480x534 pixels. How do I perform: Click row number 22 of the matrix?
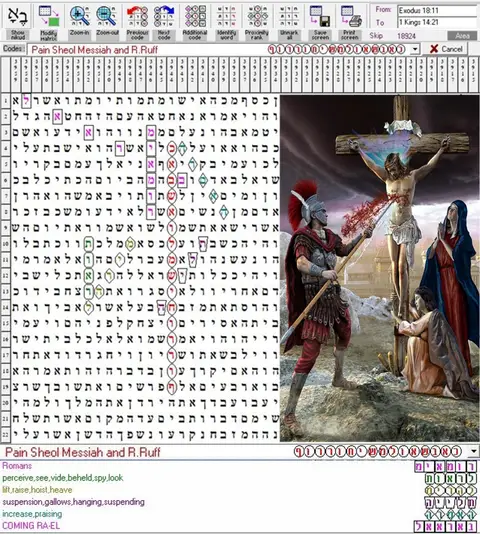(6, 435)
